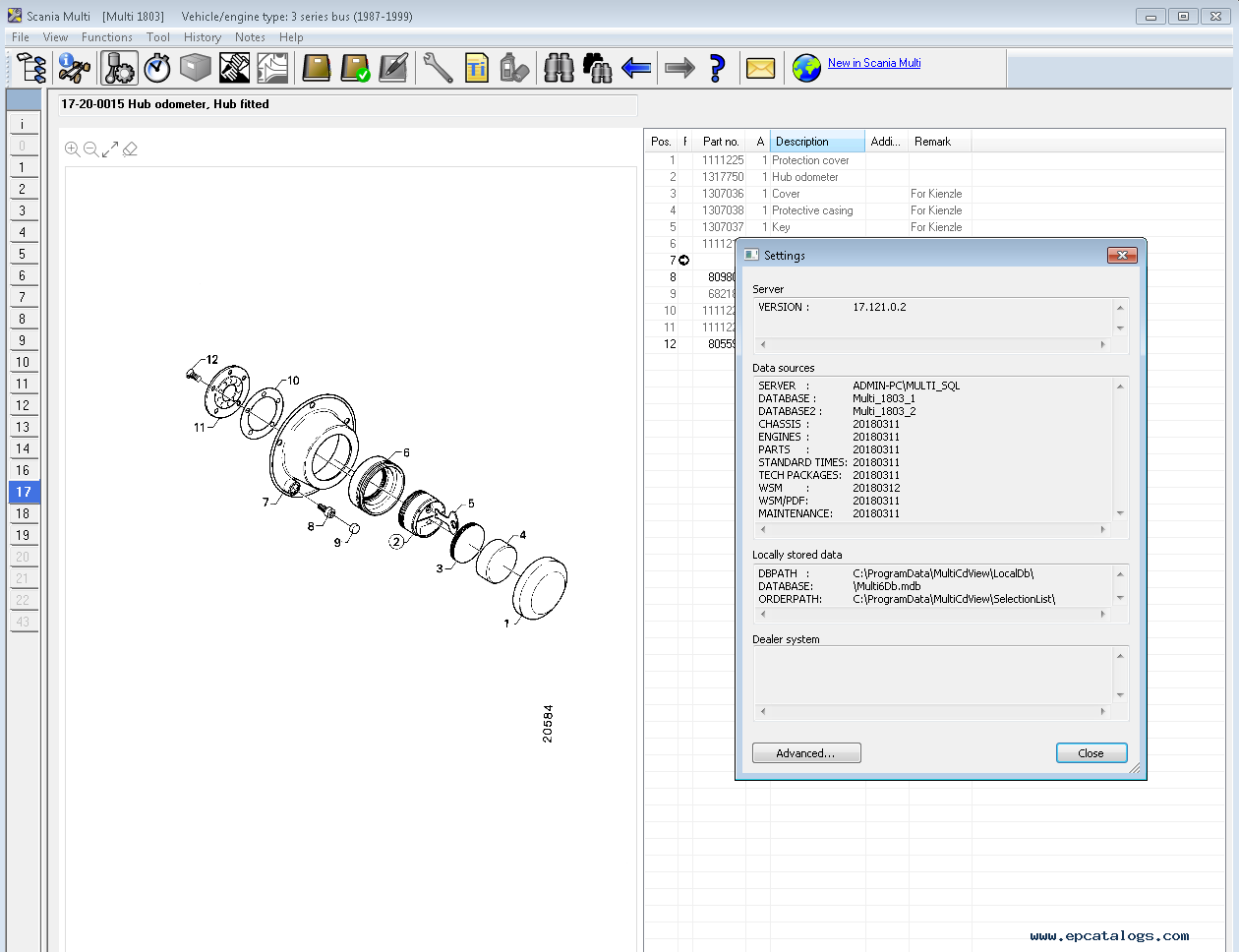The height and width of the screenshot is (952, 1239).
Task: Select the piston and gear parts icon
Action: click(x=119, y=68)
